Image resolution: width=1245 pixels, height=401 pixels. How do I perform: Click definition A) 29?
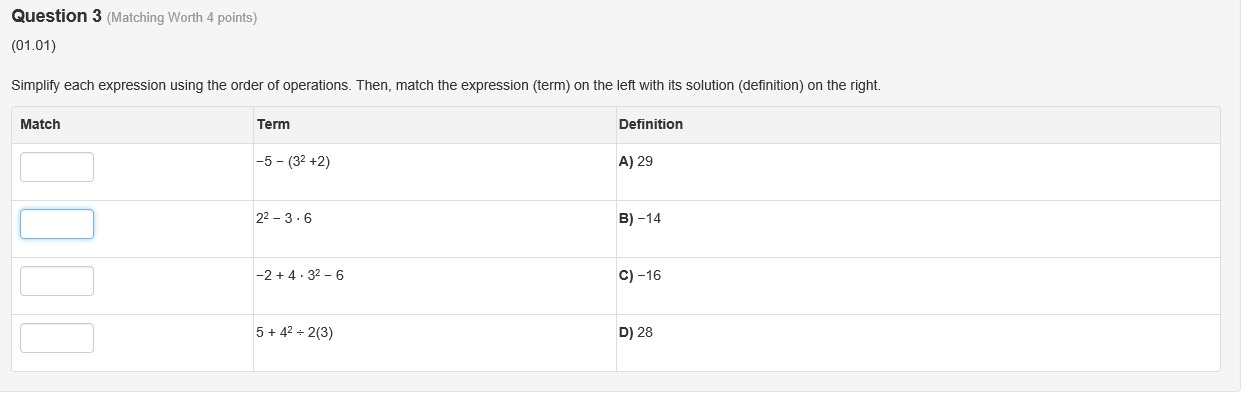pyautogui.click(x=636, y=161)
